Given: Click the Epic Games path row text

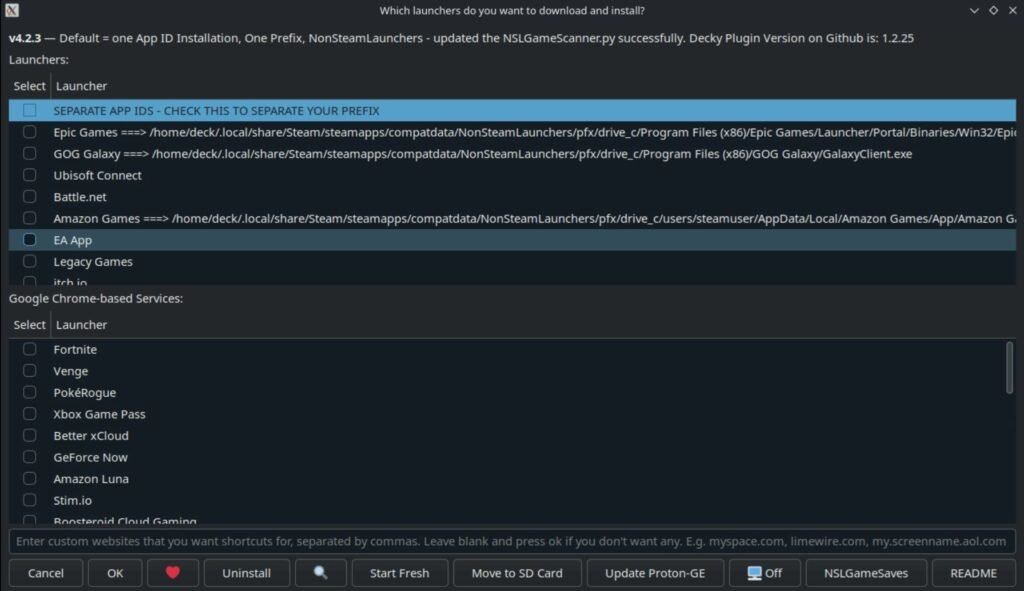Looking at the screenshot, I should [x=534, y=132].
